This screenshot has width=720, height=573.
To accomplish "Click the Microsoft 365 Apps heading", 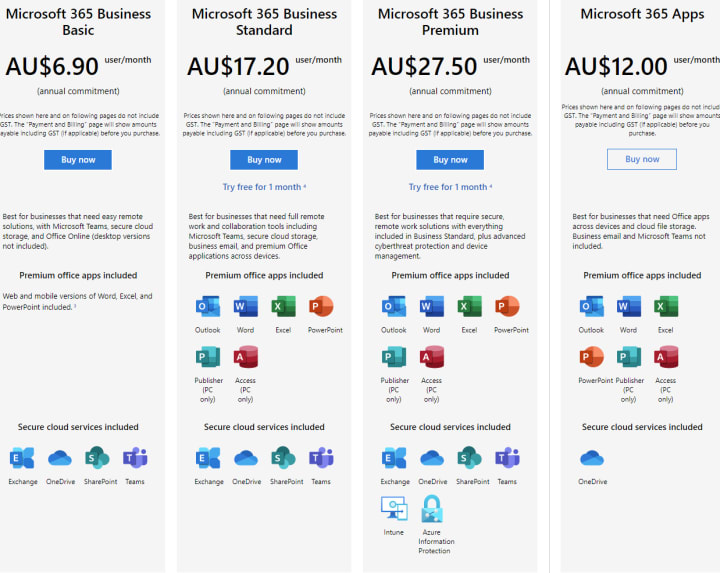I will tap(642, 14).
